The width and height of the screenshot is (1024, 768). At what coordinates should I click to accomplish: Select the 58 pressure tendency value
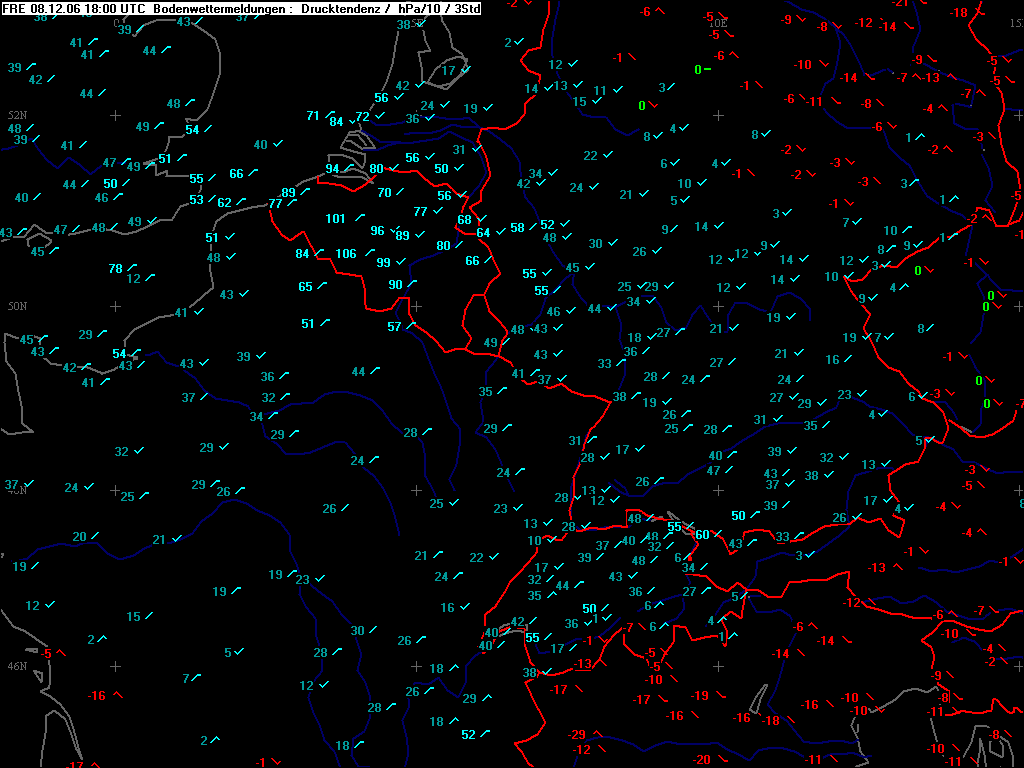coord(517,228)
